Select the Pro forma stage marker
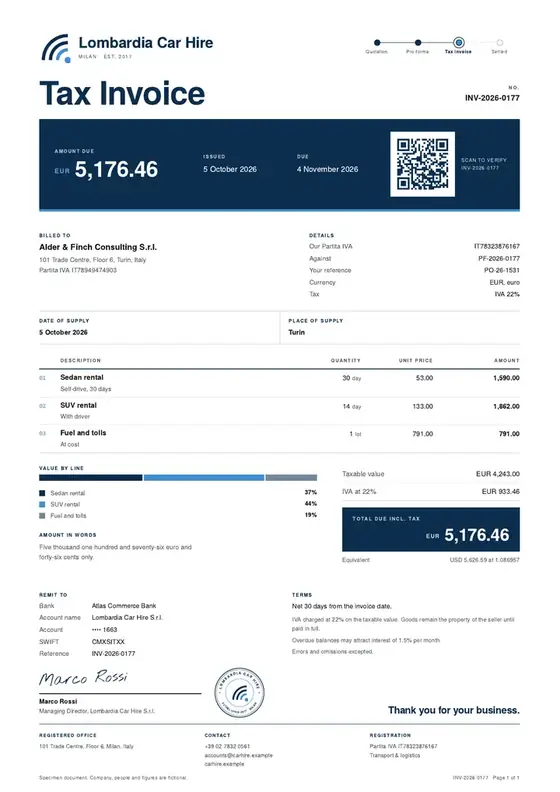 (418, 43)
